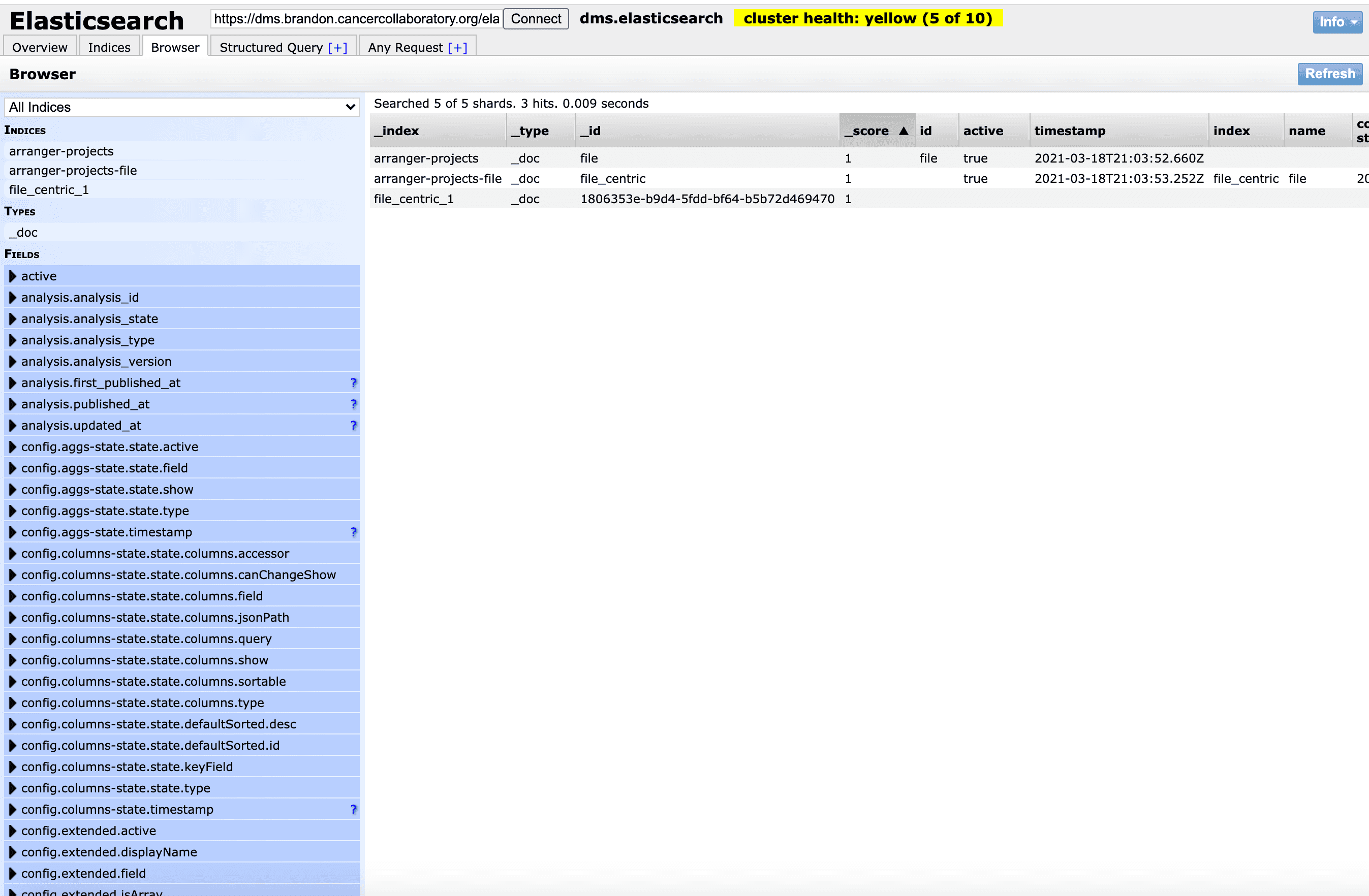The width and height of the screenshot is (1369, 896).
Task: Expand the analysis.analysis_type field
Action: 13,340
